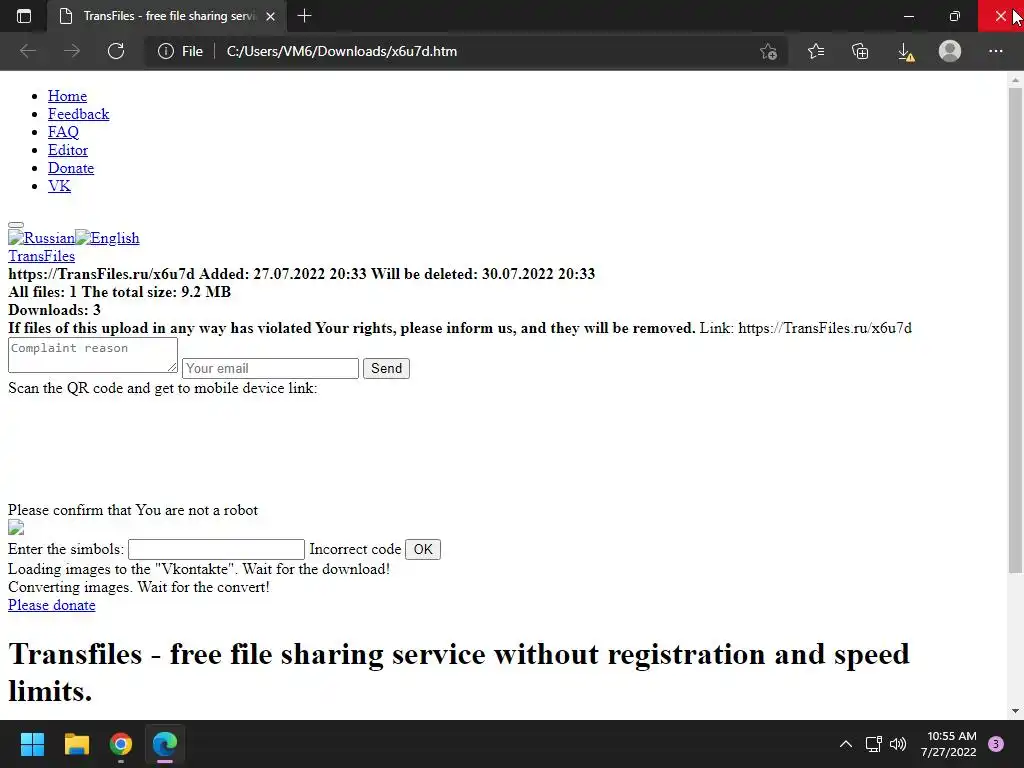Click 'Please confirm that You are not a robot'
The image size is (1024, 768).
tap(133, 510)
